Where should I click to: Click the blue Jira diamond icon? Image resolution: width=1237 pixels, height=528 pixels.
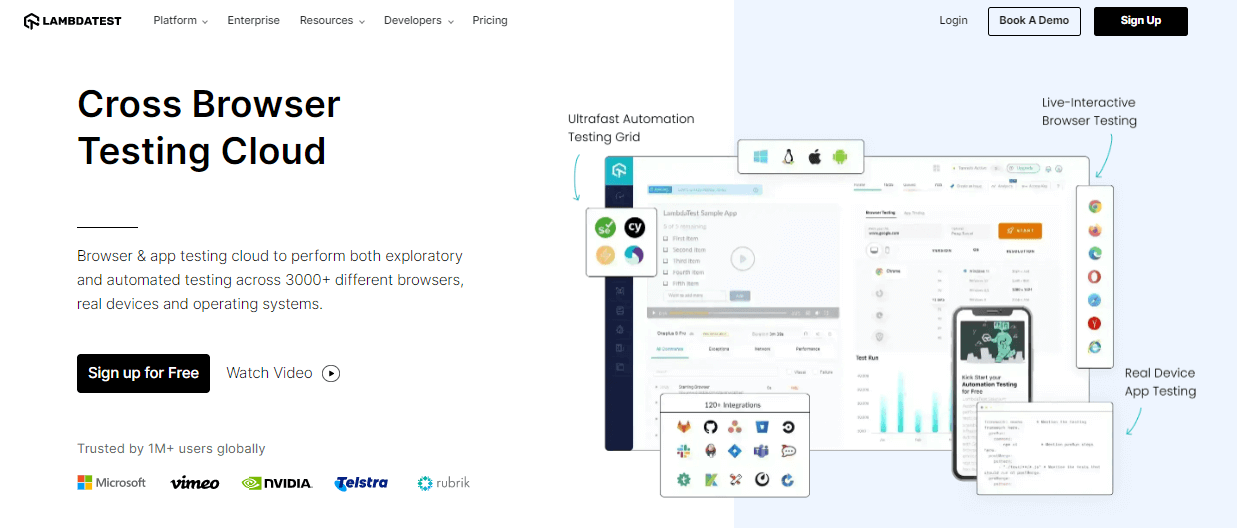click(736, 452)
